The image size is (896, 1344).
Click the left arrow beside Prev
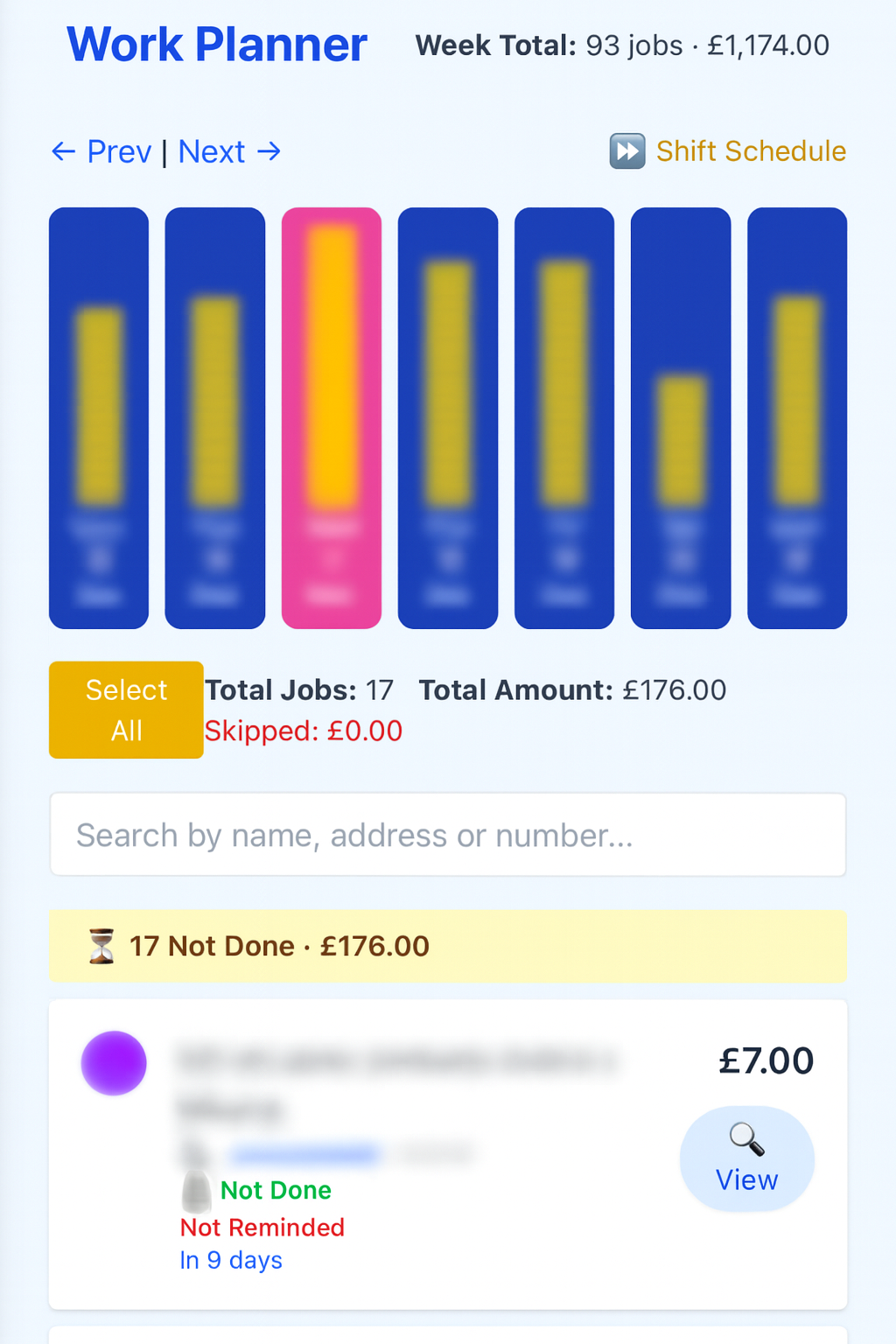(63, 151)
